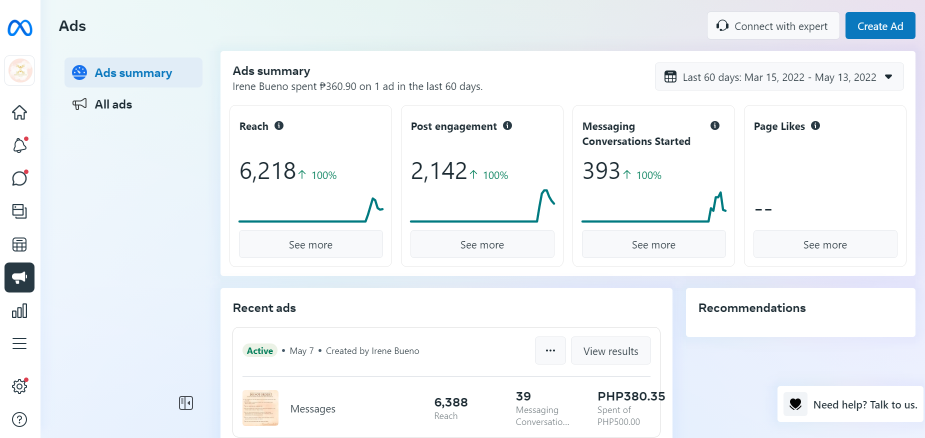Open Notifications bell icon
The image size is (925, 438).
[19, 145]
